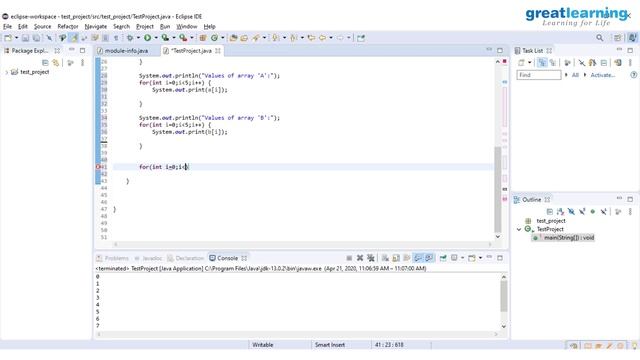Switch to the Declaration tab
640x360 pixels.
click(185, 258)
